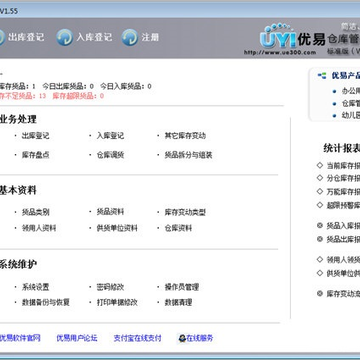Open 打印单据修改
Viewport: 360px width, 360px height.
[x=117, y=302]
